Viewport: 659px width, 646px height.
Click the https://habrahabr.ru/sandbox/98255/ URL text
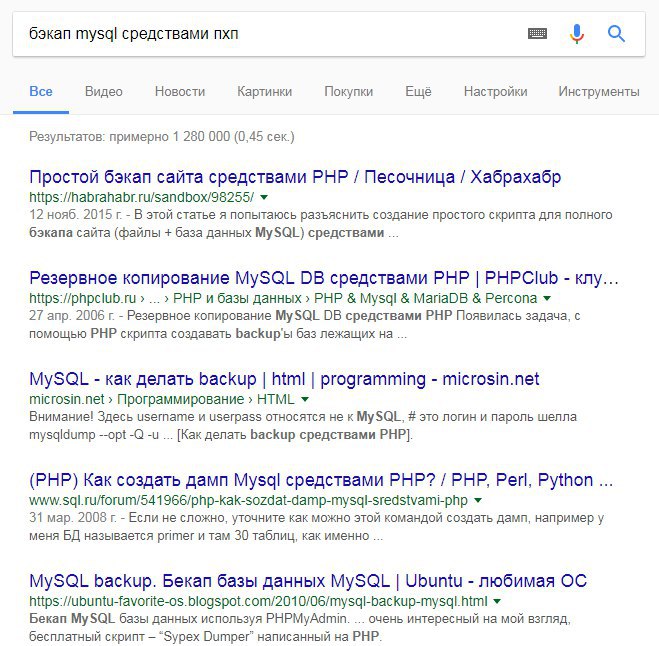pyautogui.click(x=142, y=197)
